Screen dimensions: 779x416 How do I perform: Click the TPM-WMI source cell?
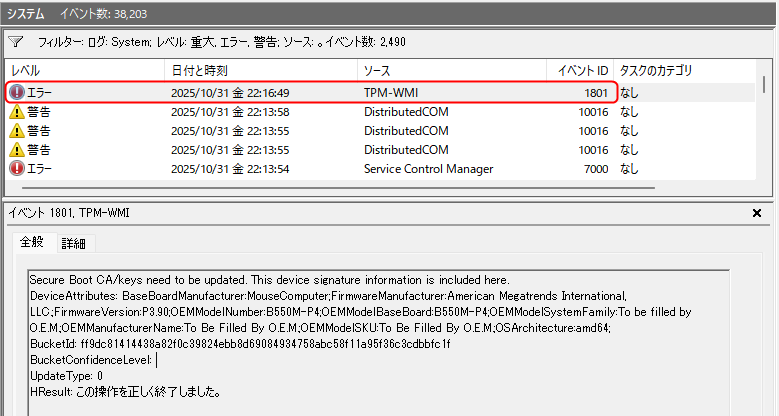click(392, 93)
